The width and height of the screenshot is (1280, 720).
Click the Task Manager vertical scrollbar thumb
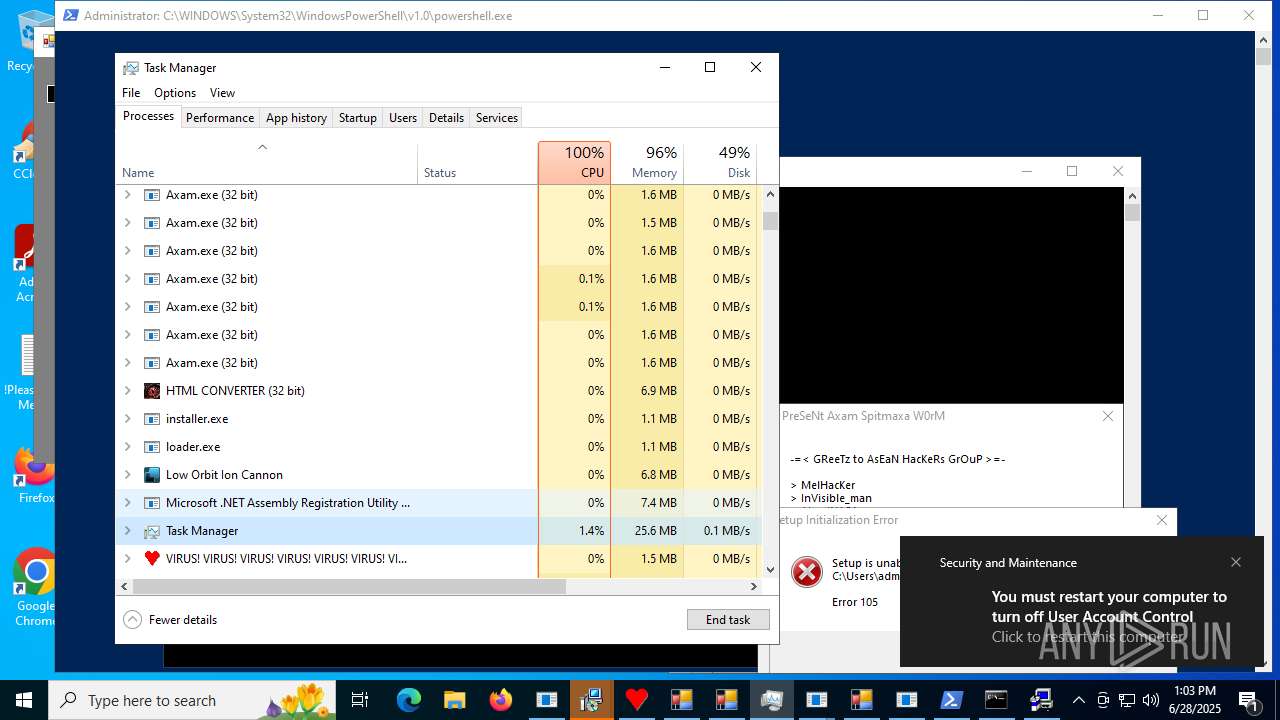pos(770,221)
